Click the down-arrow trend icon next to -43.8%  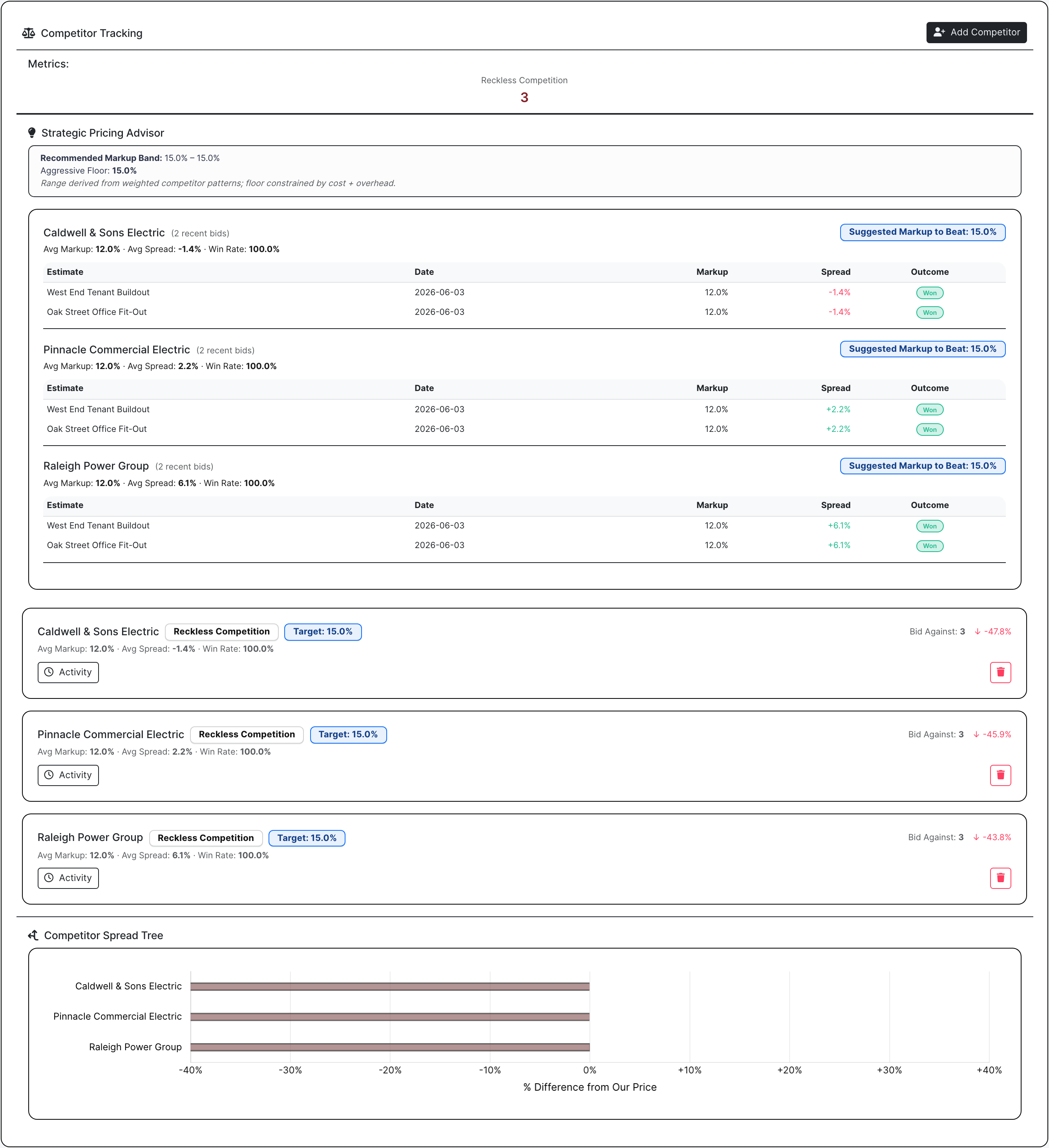976,837
